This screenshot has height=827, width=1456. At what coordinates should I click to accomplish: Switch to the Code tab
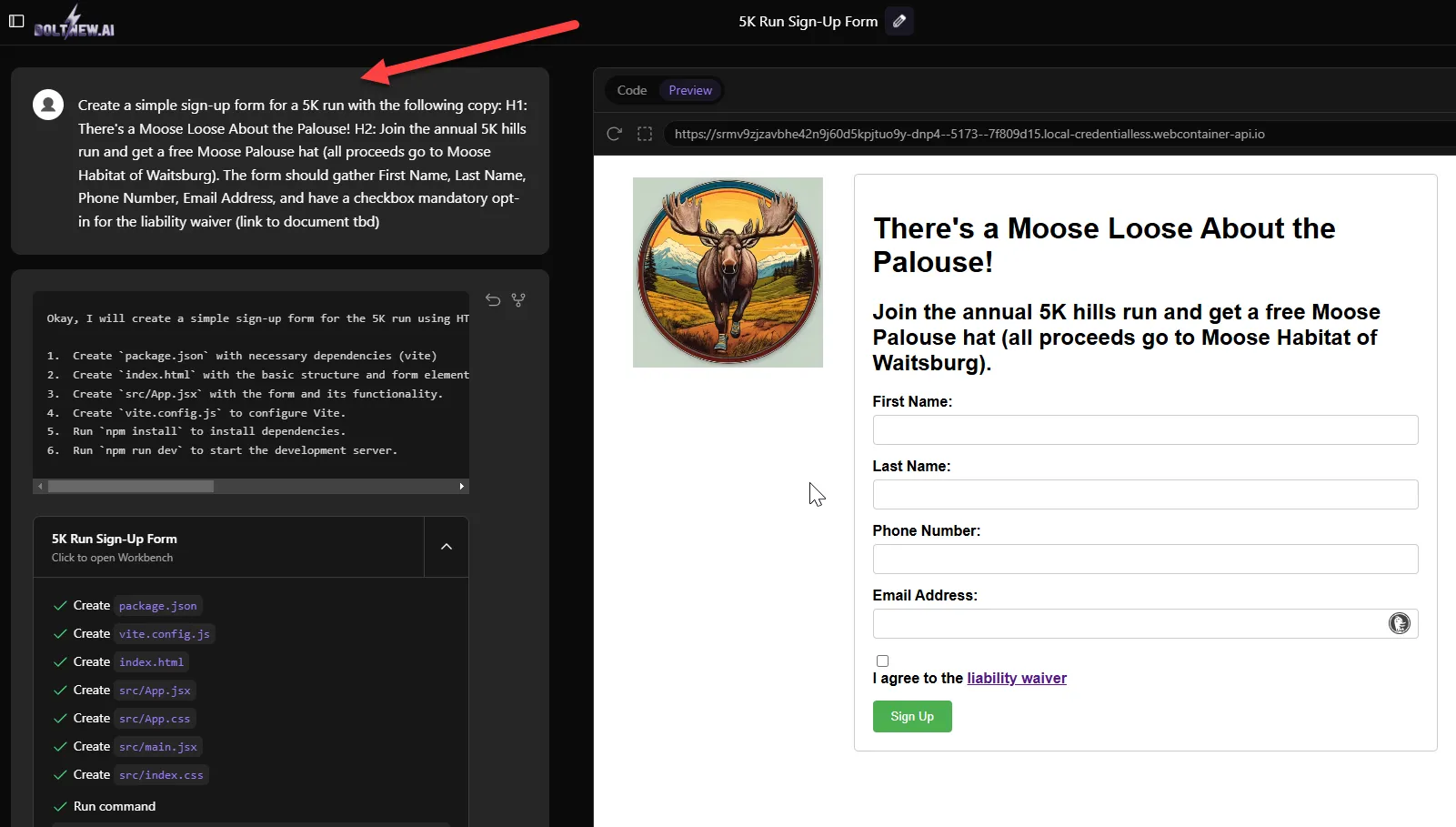632,90
